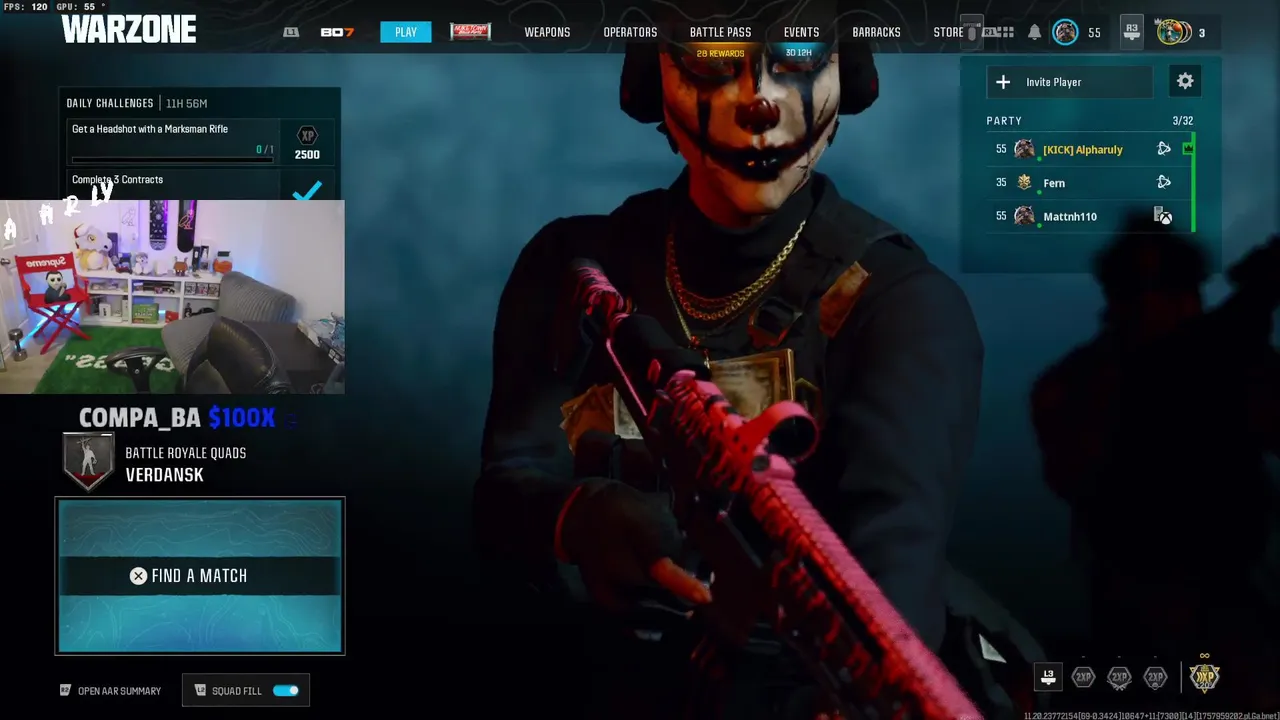
Task: Click Mattnh110's rank emblem
Action: [1024, 216]
